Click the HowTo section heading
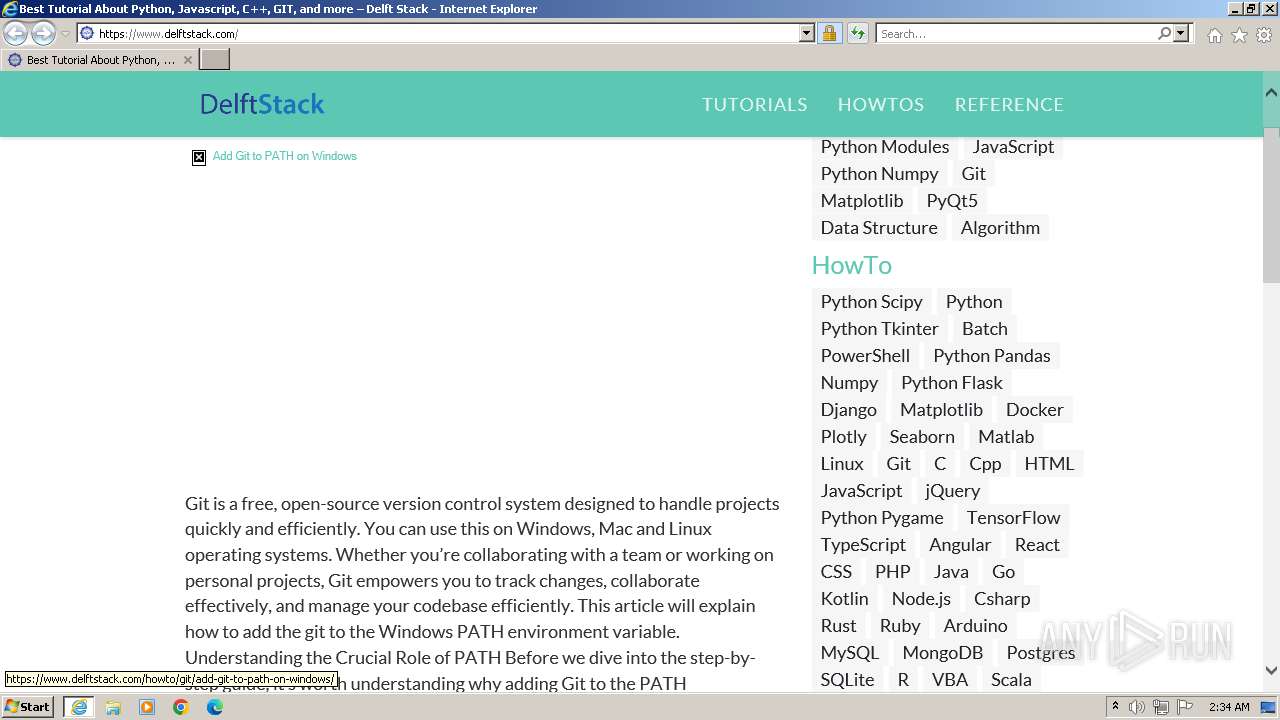This screenshot has width=1280, height=720. (x=851, y=265)
